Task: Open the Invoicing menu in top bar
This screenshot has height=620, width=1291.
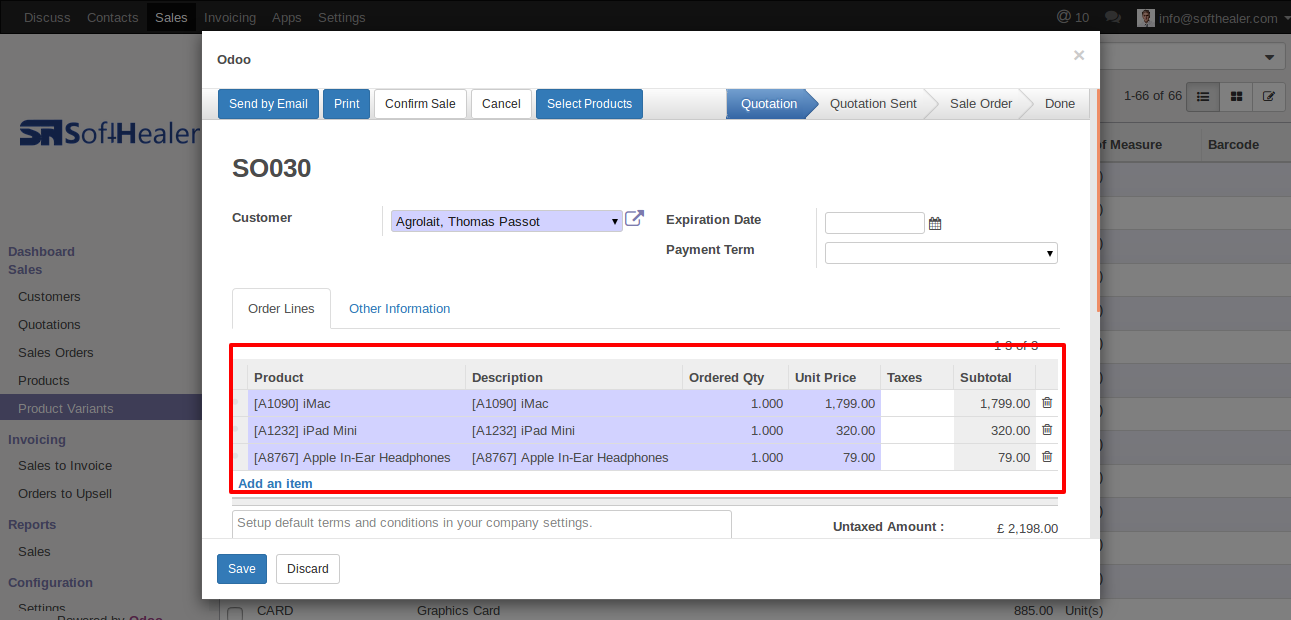Action: tap(230, 17)
